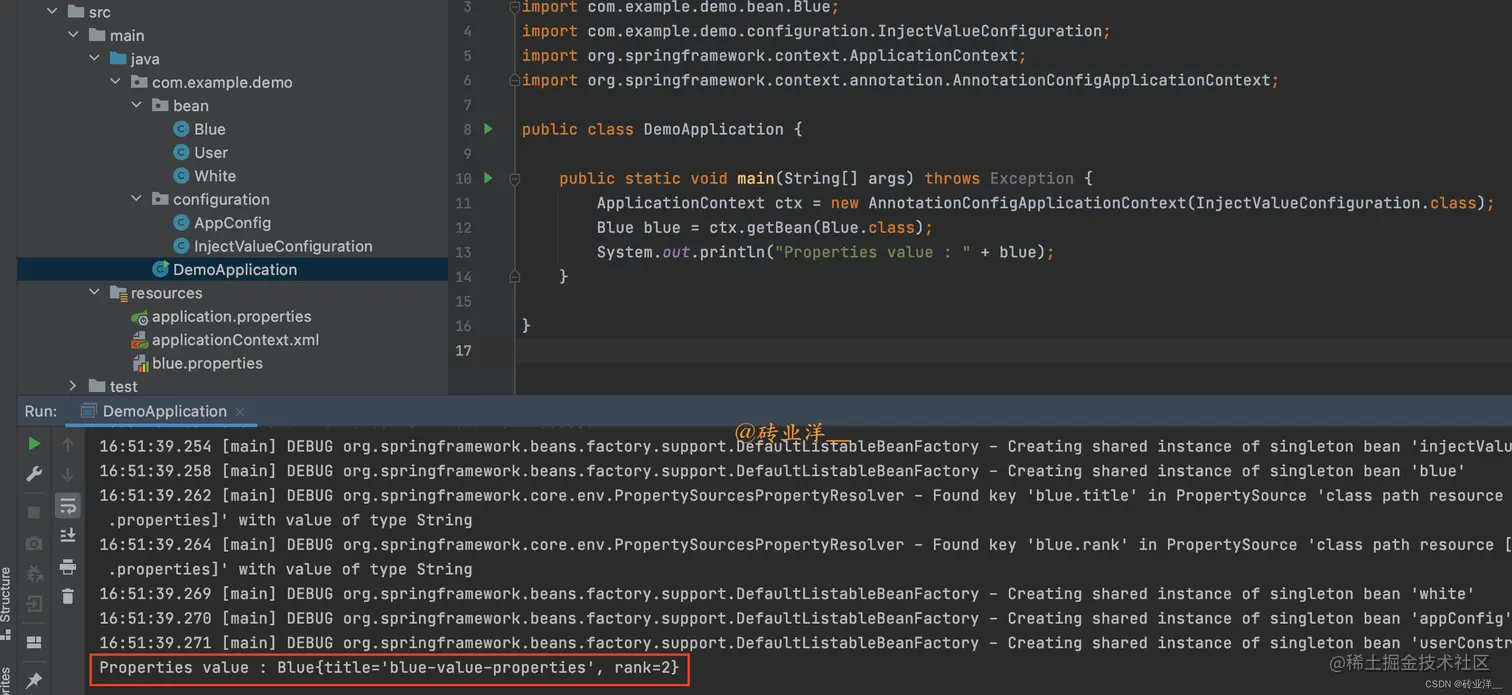Toggle Scroll to End of console
This screenshot has height=695, width=1512.
(x=68, y=535)
